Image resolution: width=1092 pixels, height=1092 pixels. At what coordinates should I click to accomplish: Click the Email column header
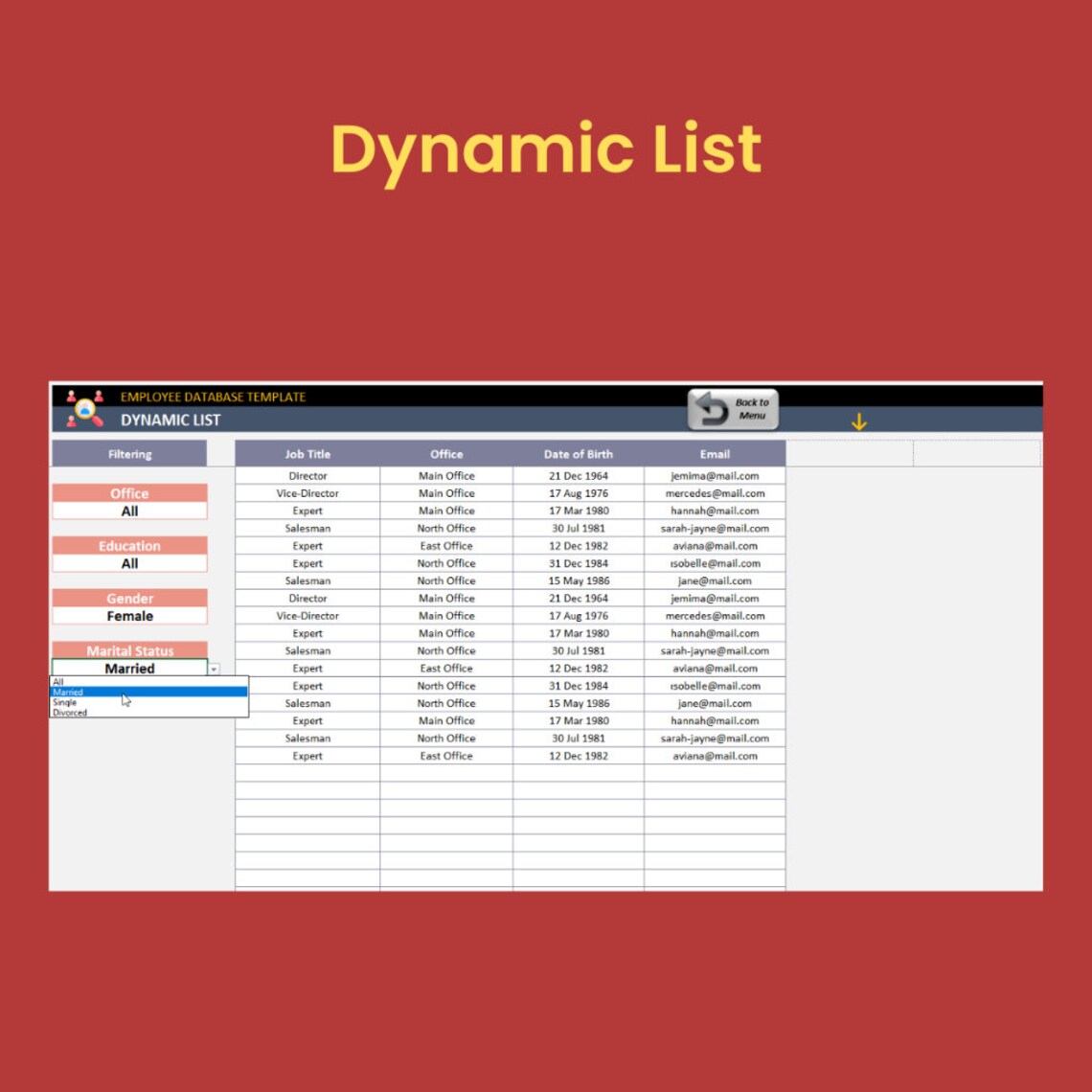tap(714, 453)
